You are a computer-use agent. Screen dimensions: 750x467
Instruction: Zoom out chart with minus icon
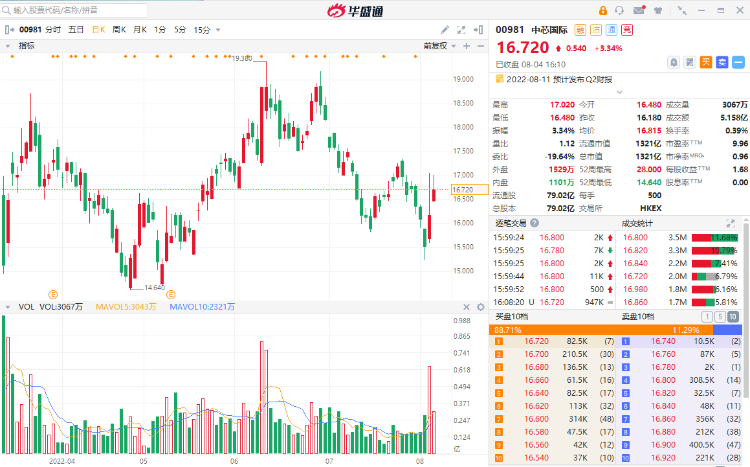[481, 46]
